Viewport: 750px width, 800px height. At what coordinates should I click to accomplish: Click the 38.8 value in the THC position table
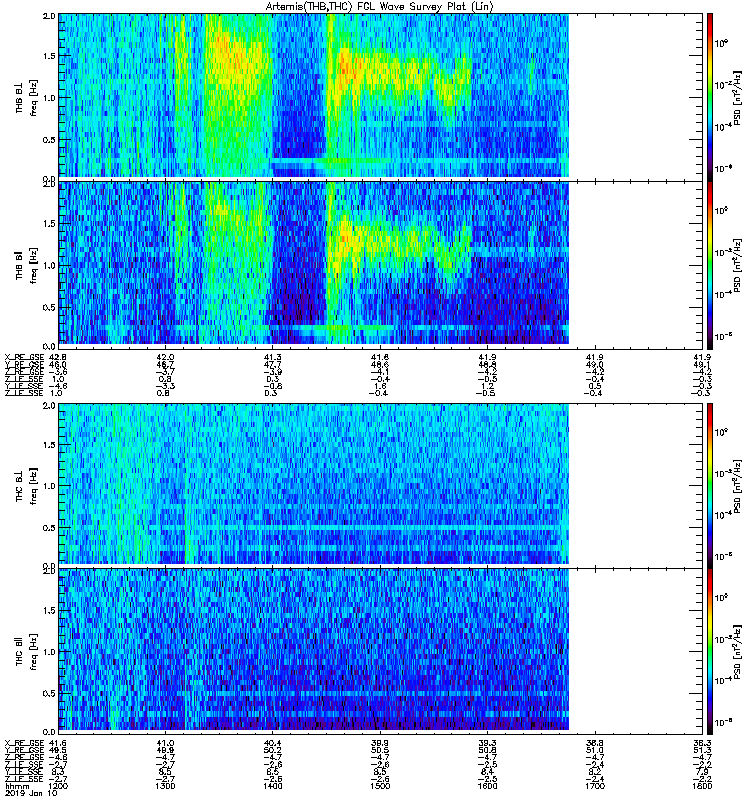[x=595, y=743]
